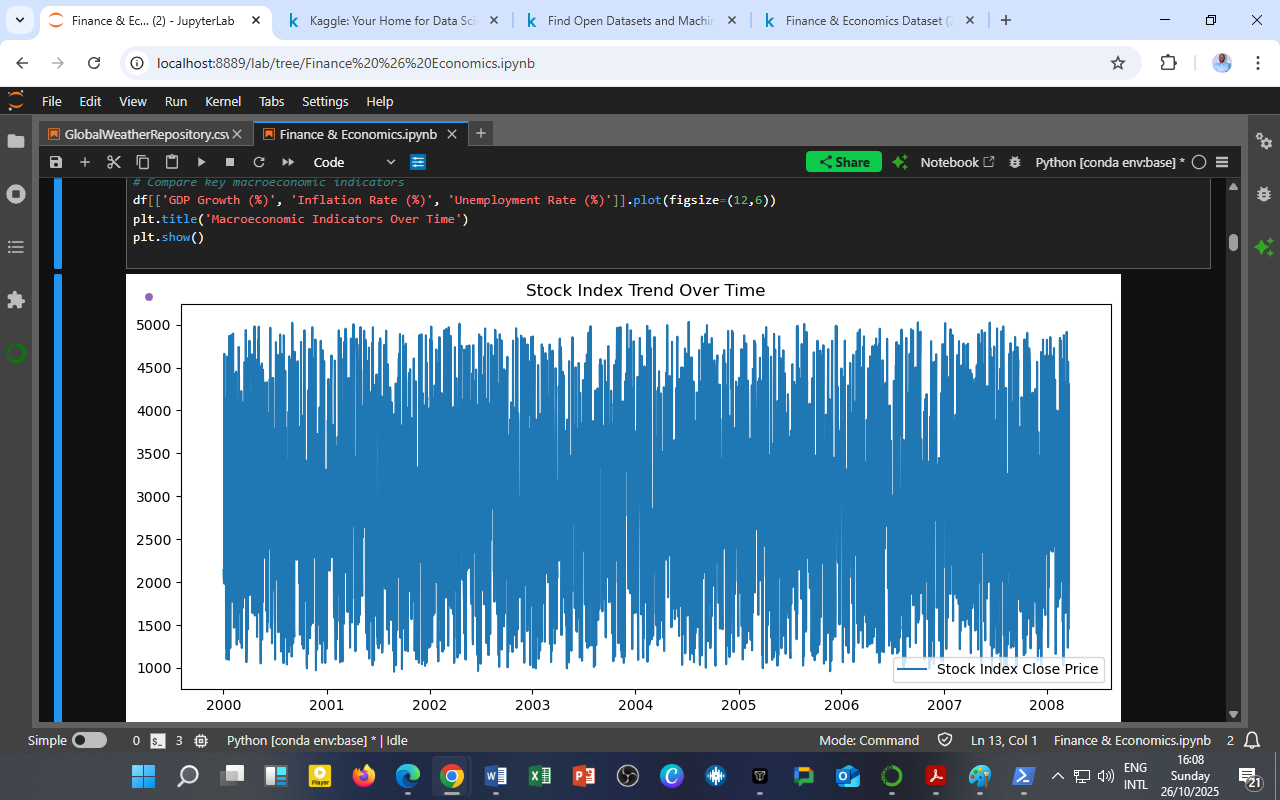Open the toolbar overflow hamburger menu
The width and height of the screenshot is (1280, 800).
point(1221,162)
